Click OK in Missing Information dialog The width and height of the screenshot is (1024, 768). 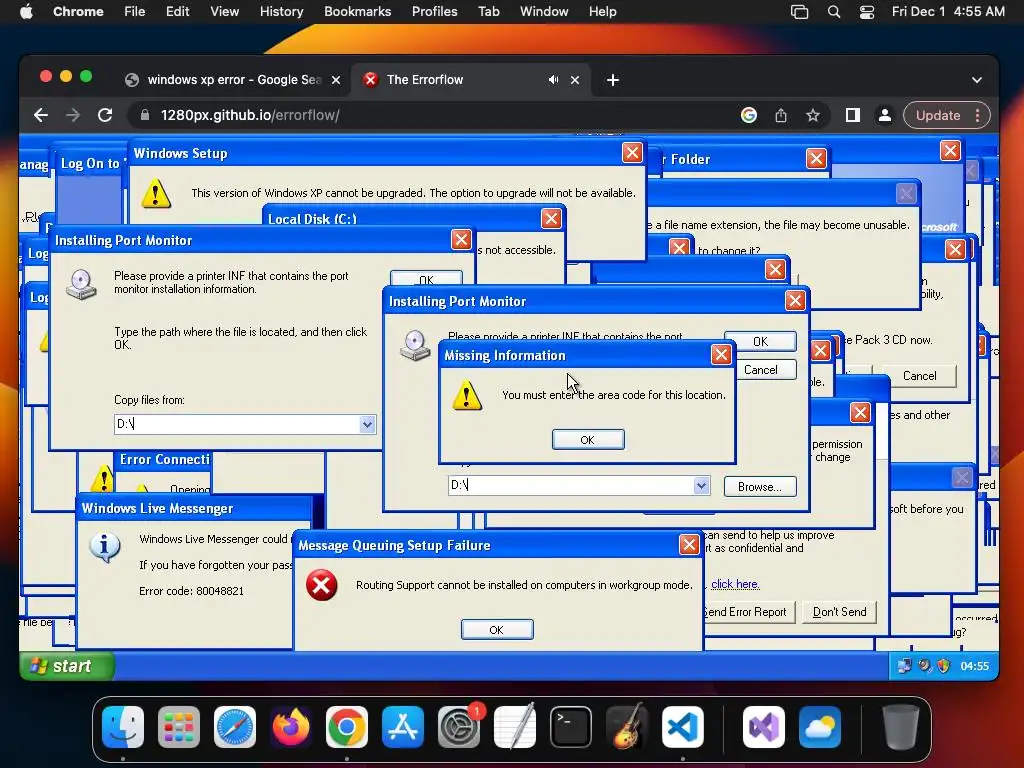pos(588,440)
